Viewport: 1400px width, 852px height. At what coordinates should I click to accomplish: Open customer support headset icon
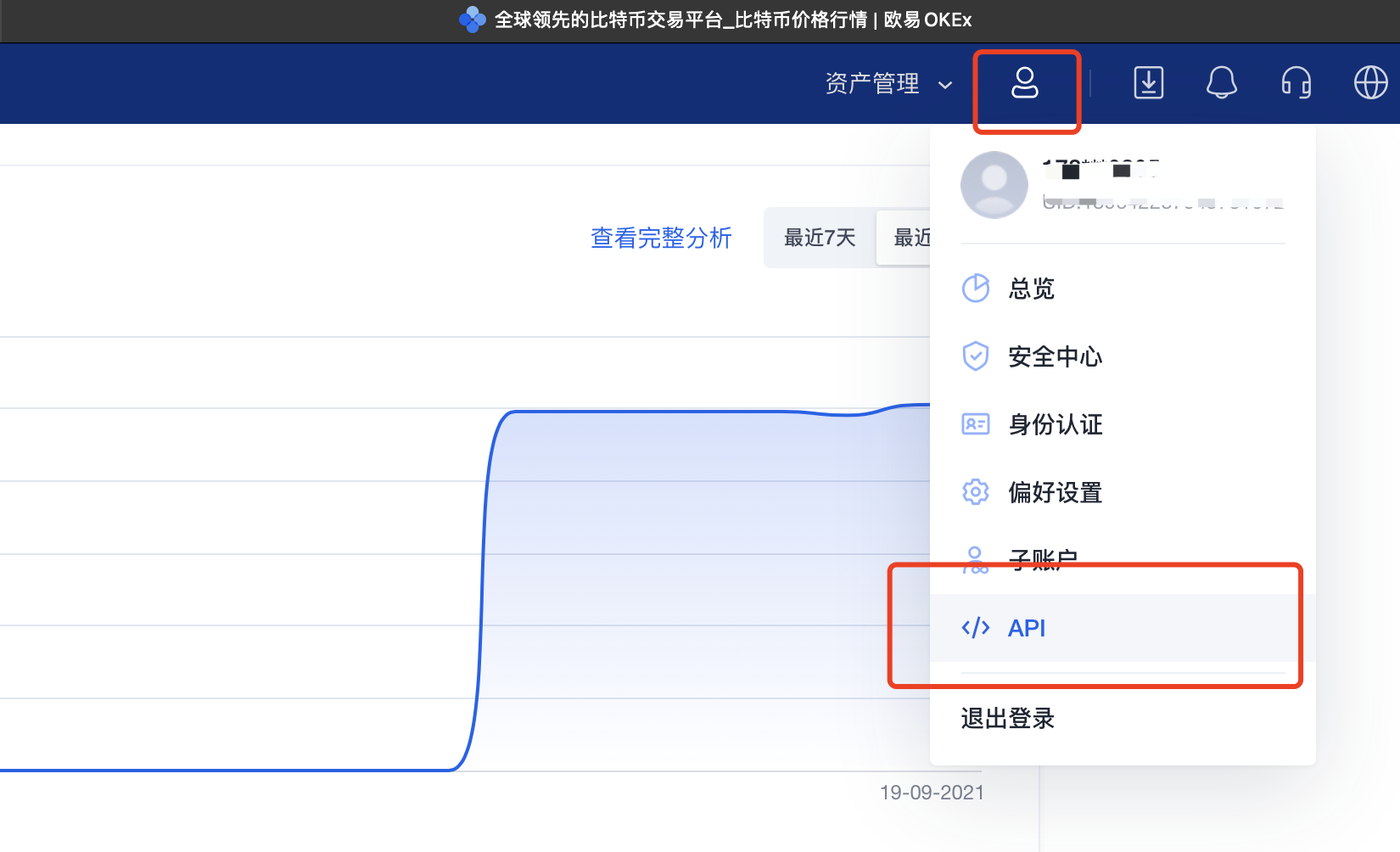click(x=1296, y=83)
